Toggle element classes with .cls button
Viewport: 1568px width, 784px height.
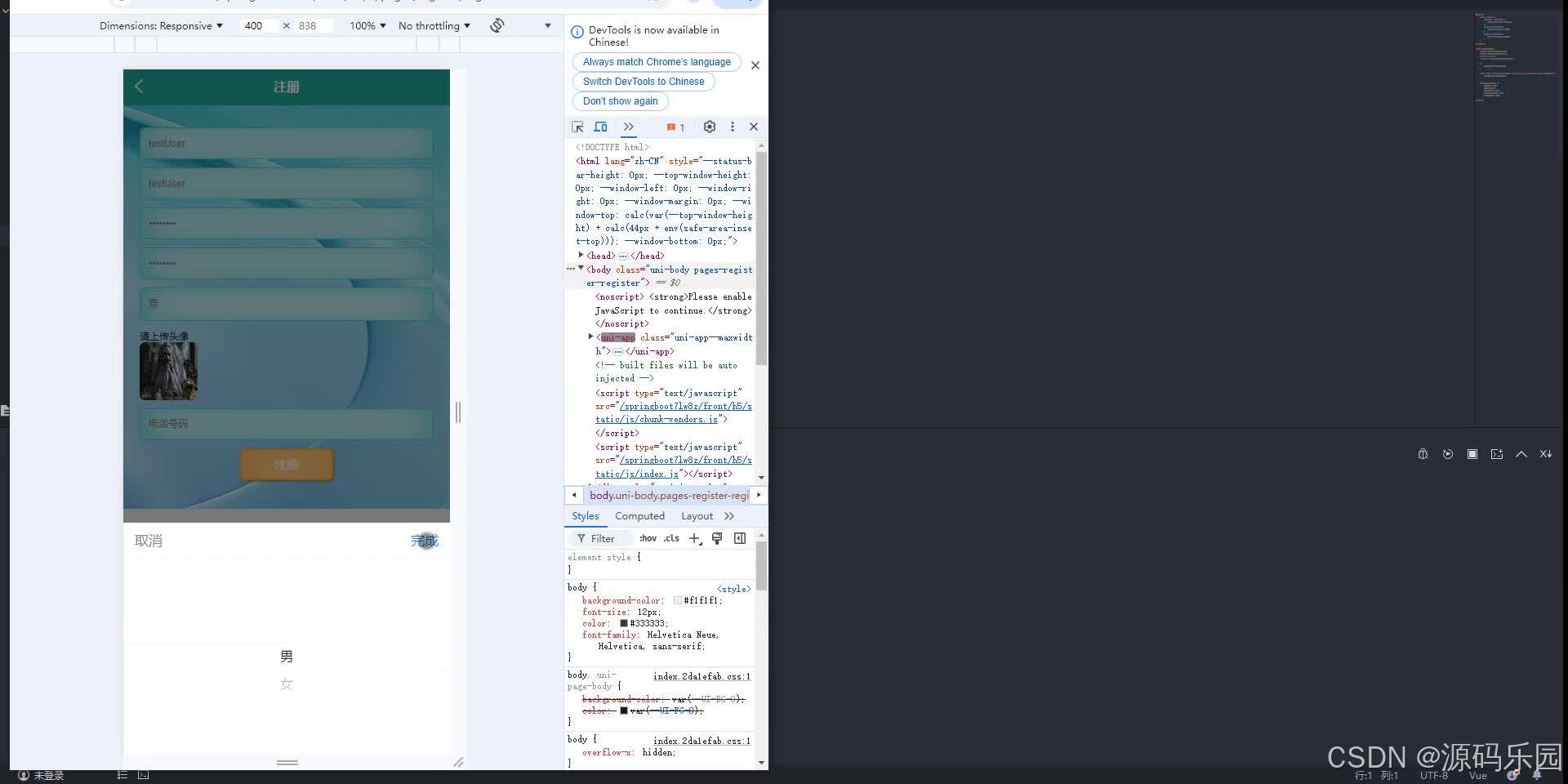point(670,538)
